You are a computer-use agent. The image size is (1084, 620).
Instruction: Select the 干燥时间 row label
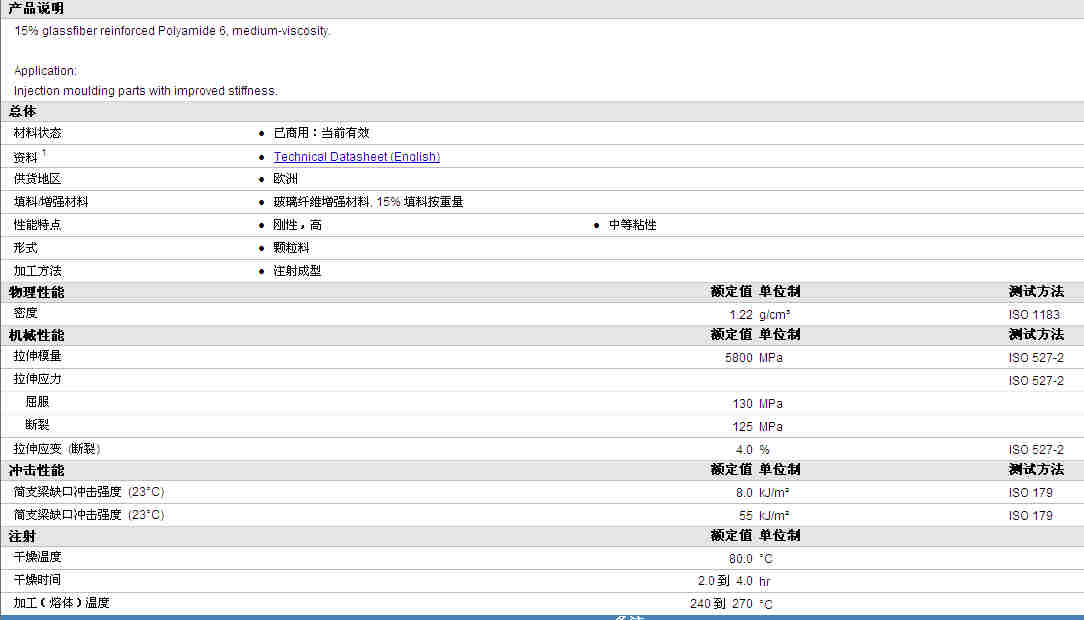pos(37,579)
